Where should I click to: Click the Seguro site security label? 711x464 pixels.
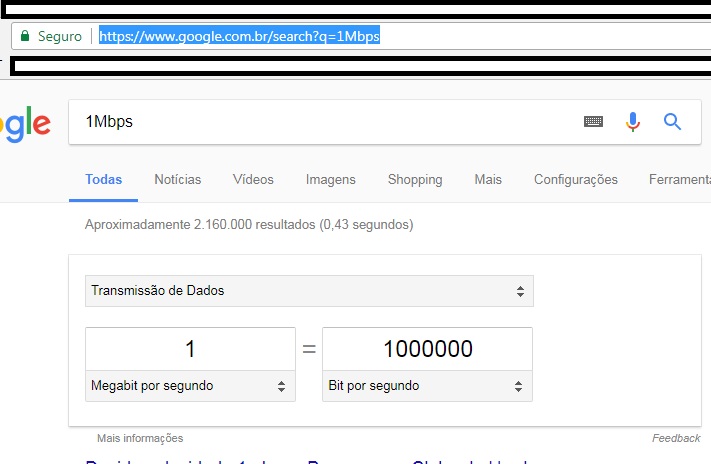[60, 36]
